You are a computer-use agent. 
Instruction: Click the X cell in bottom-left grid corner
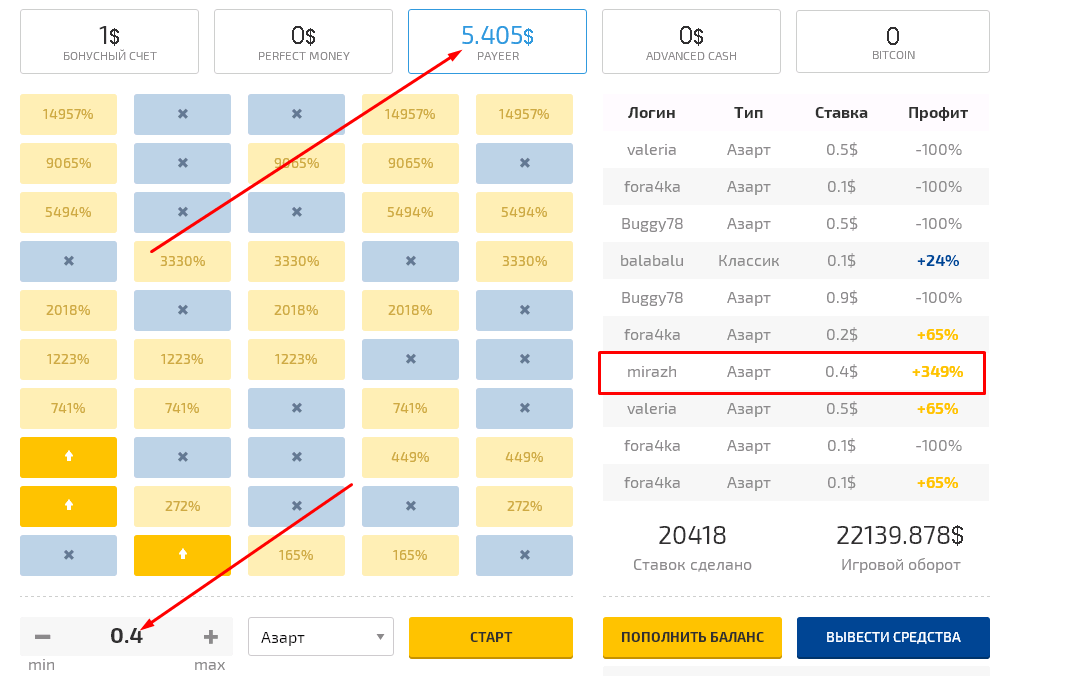[x=68, y=555]
